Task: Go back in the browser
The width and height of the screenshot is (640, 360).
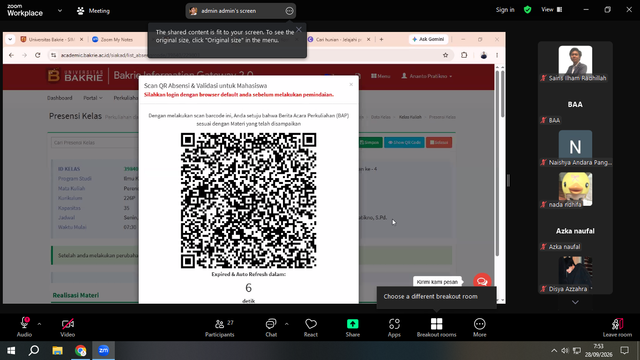Action: (x=11, y=55)
